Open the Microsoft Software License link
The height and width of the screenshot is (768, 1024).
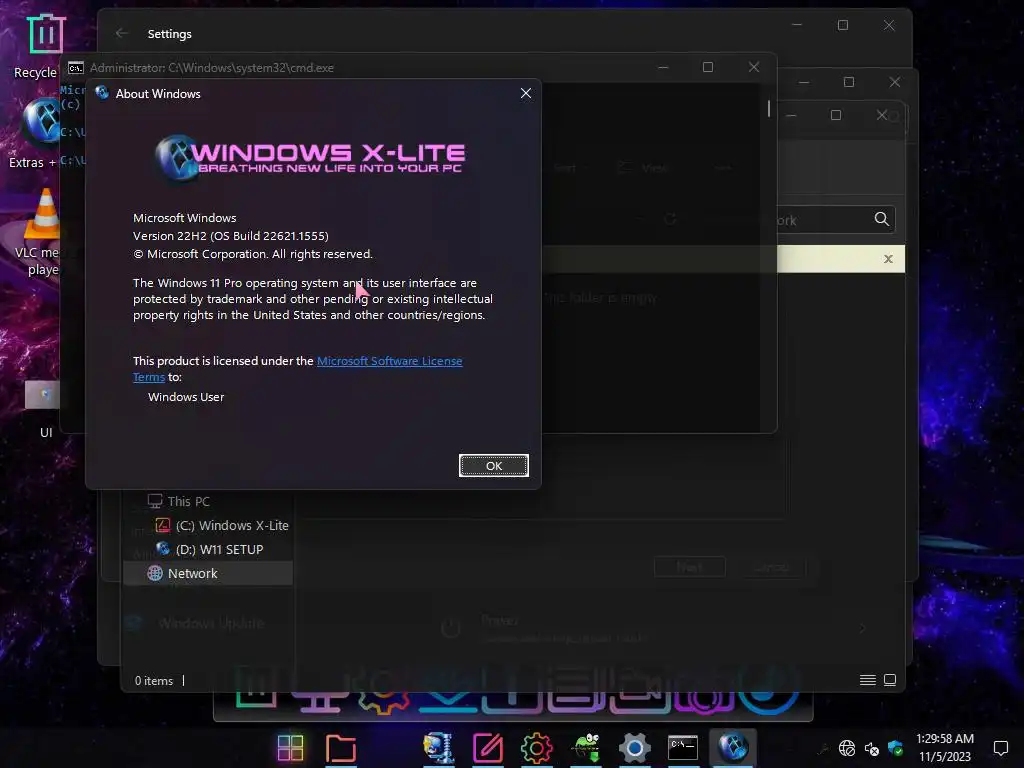pos(389,361)
